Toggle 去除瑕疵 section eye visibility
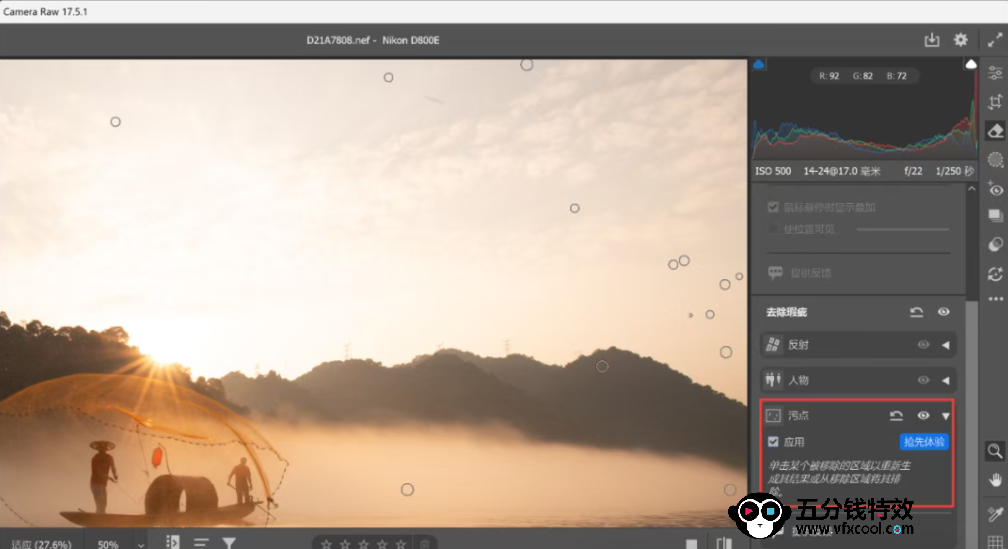The image size is (1008, 549). point(943,312)
